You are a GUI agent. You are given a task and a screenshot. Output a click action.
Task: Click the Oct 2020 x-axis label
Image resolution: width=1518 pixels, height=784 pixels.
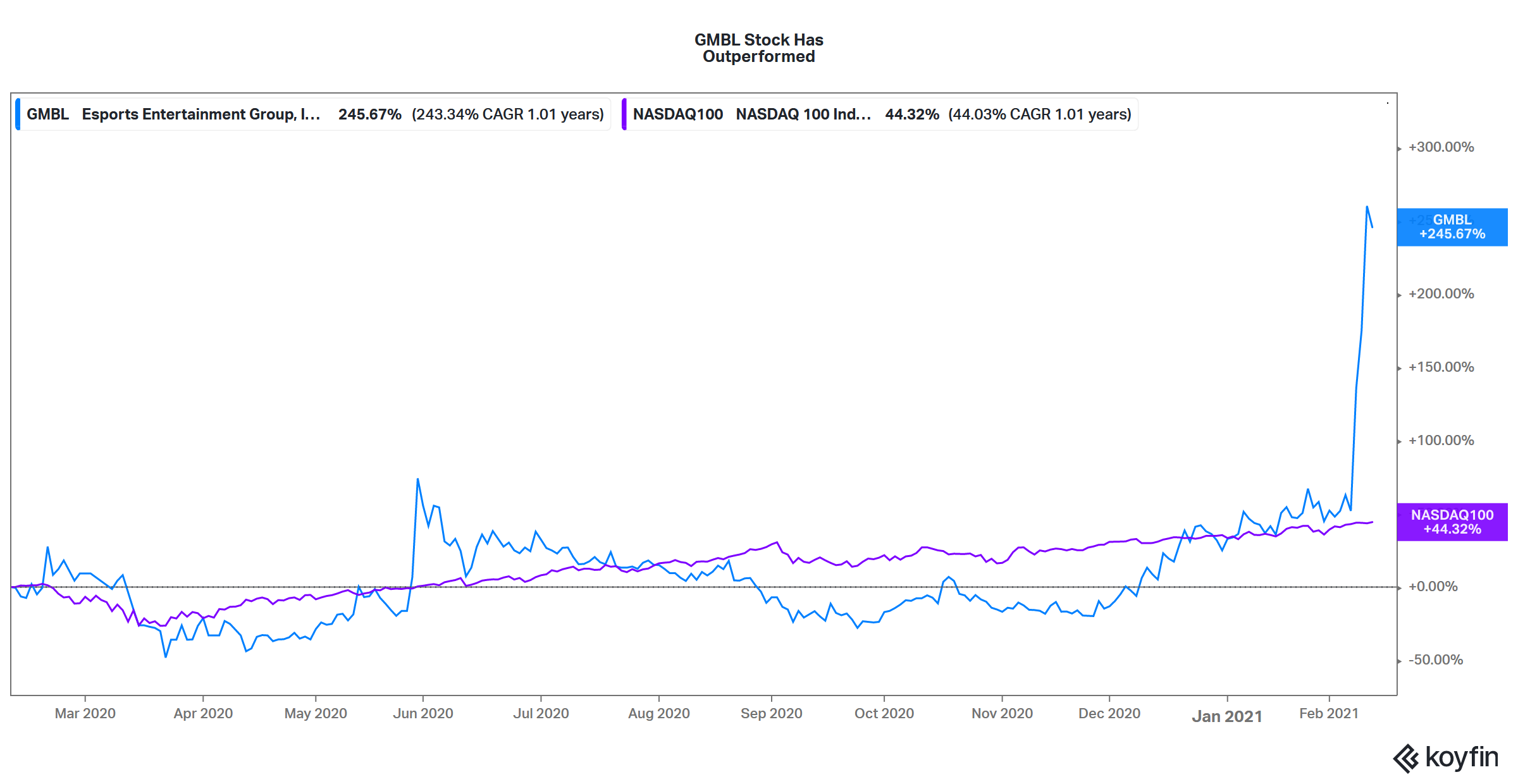click(x=884, y=714)
